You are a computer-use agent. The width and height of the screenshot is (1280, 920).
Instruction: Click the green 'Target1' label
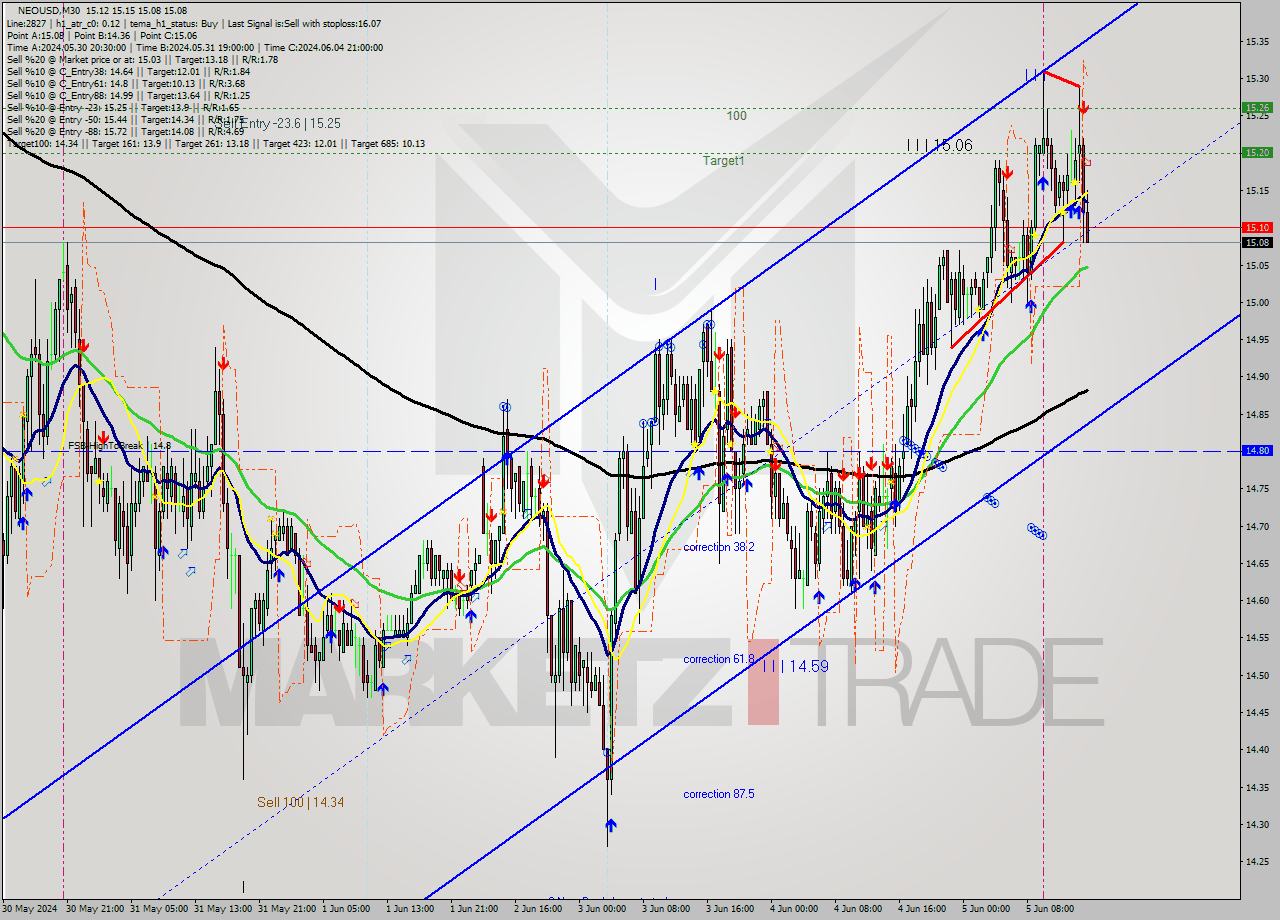tap(723, 160)
